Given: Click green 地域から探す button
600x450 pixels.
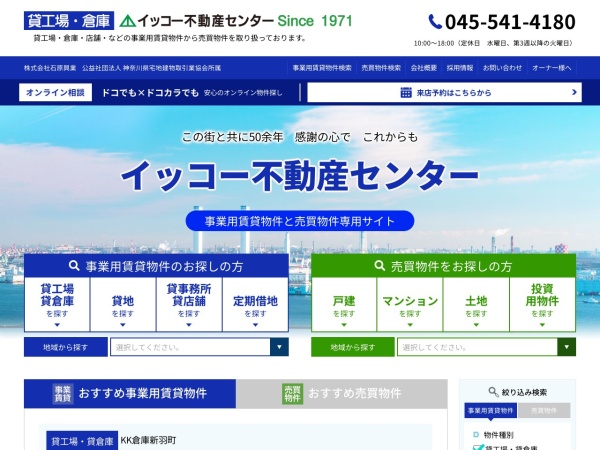Looking at the screenshot, I should point(353,347).
